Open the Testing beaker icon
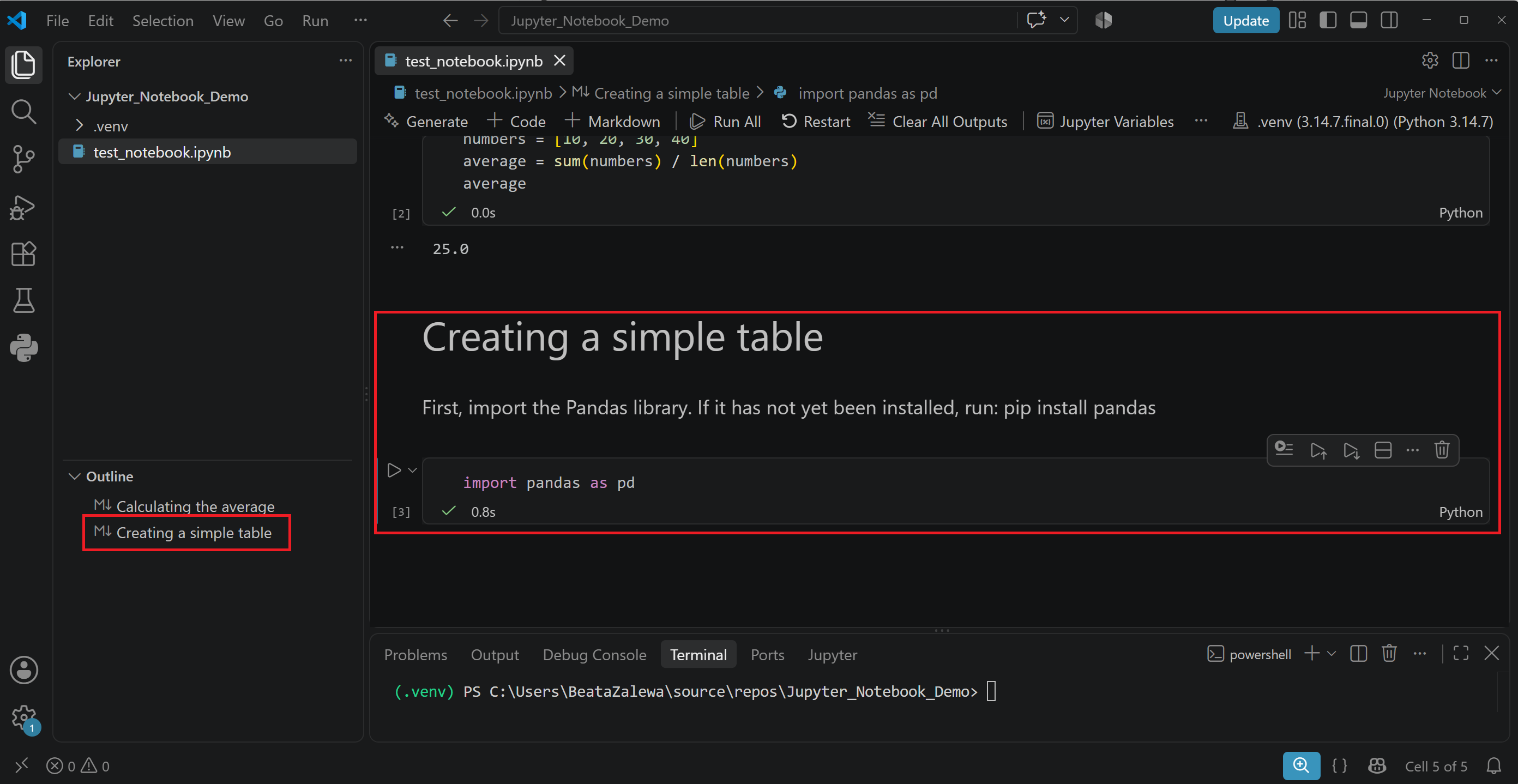The image size is (1518, 784). 23,300
